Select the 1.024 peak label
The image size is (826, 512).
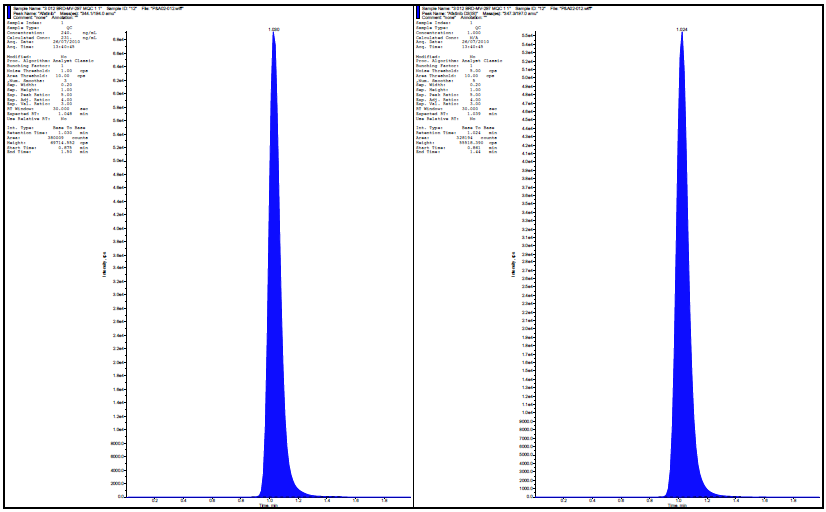(x=681, y=30)
